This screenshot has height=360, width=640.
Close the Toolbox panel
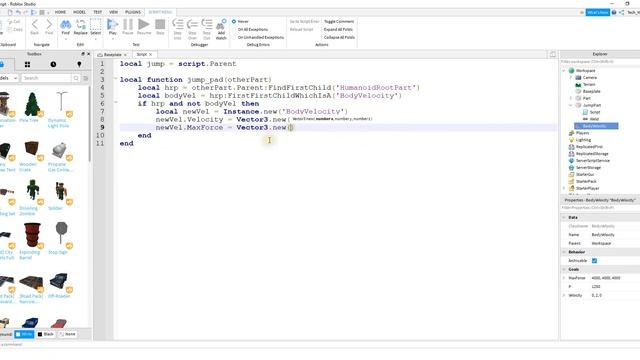pos(89,54)
